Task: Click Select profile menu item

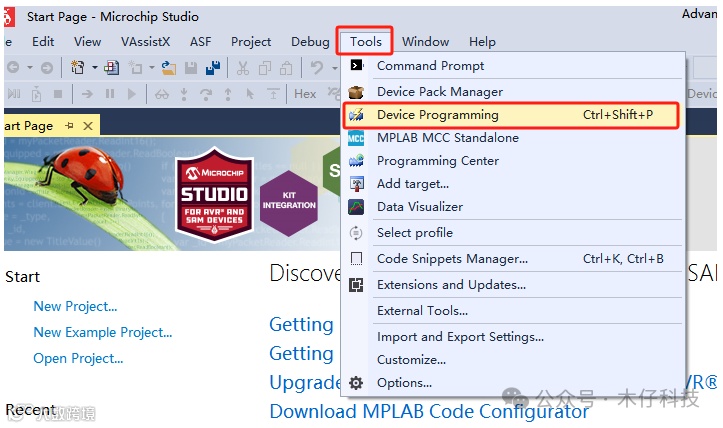Action: coord(513,232)
